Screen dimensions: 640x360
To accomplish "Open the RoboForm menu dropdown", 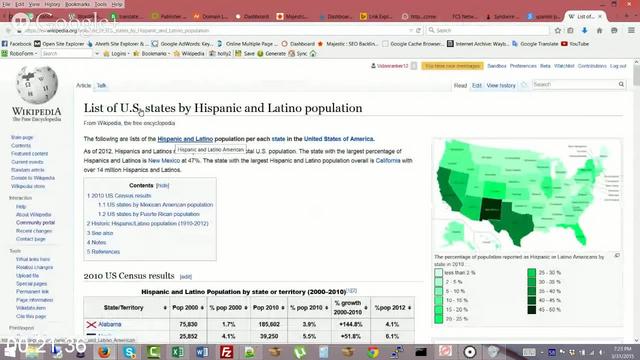I will [x=19, y=53].
